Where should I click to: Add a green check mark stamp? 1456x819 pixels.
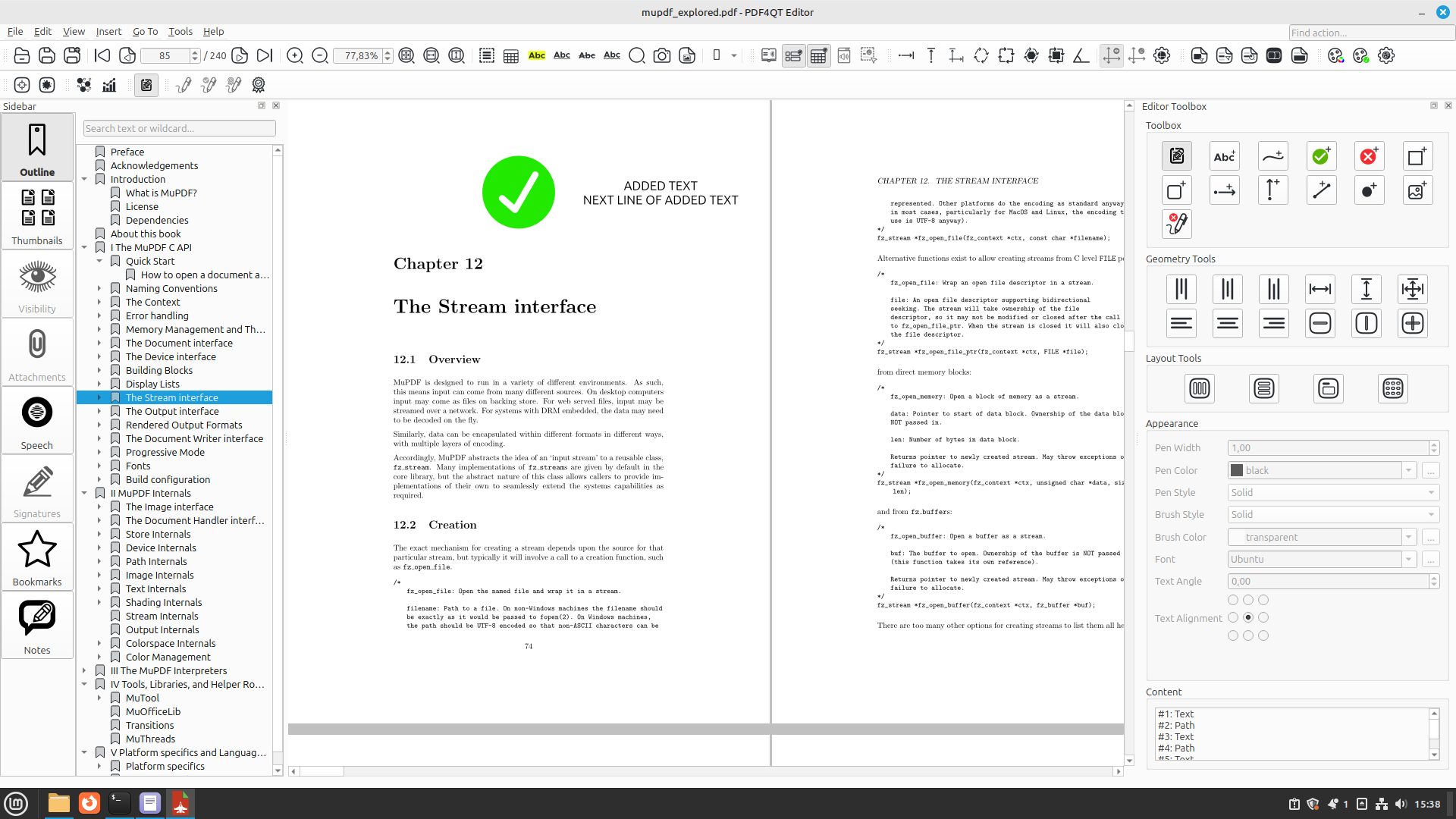1321,156
